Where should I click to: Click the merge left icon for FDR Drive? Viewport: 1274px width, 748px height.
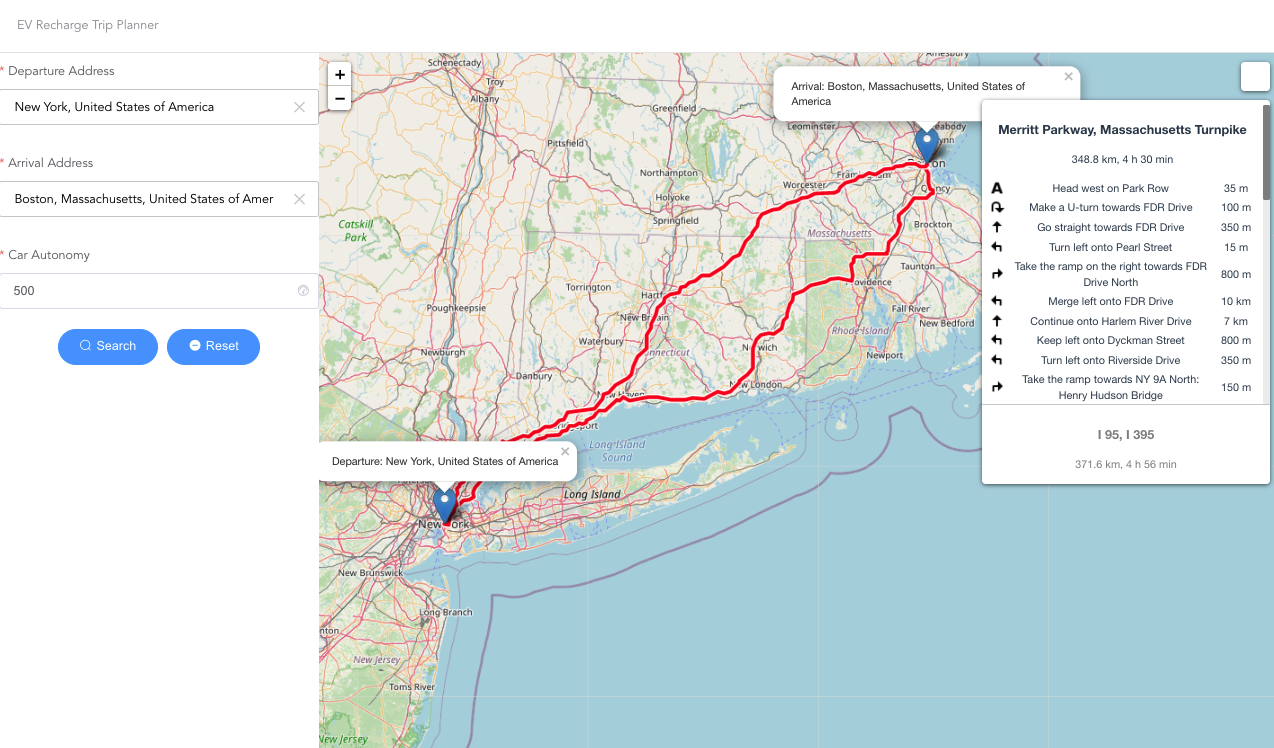(997, 301)
